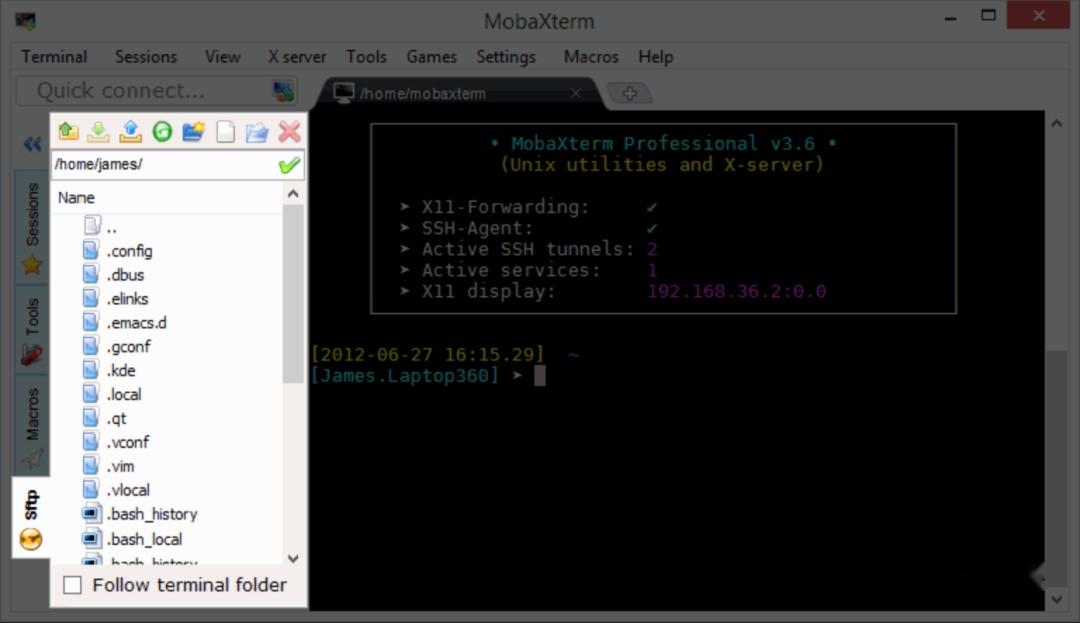Open the Settings menu
1080x623 pixels.
coord(506,57)
